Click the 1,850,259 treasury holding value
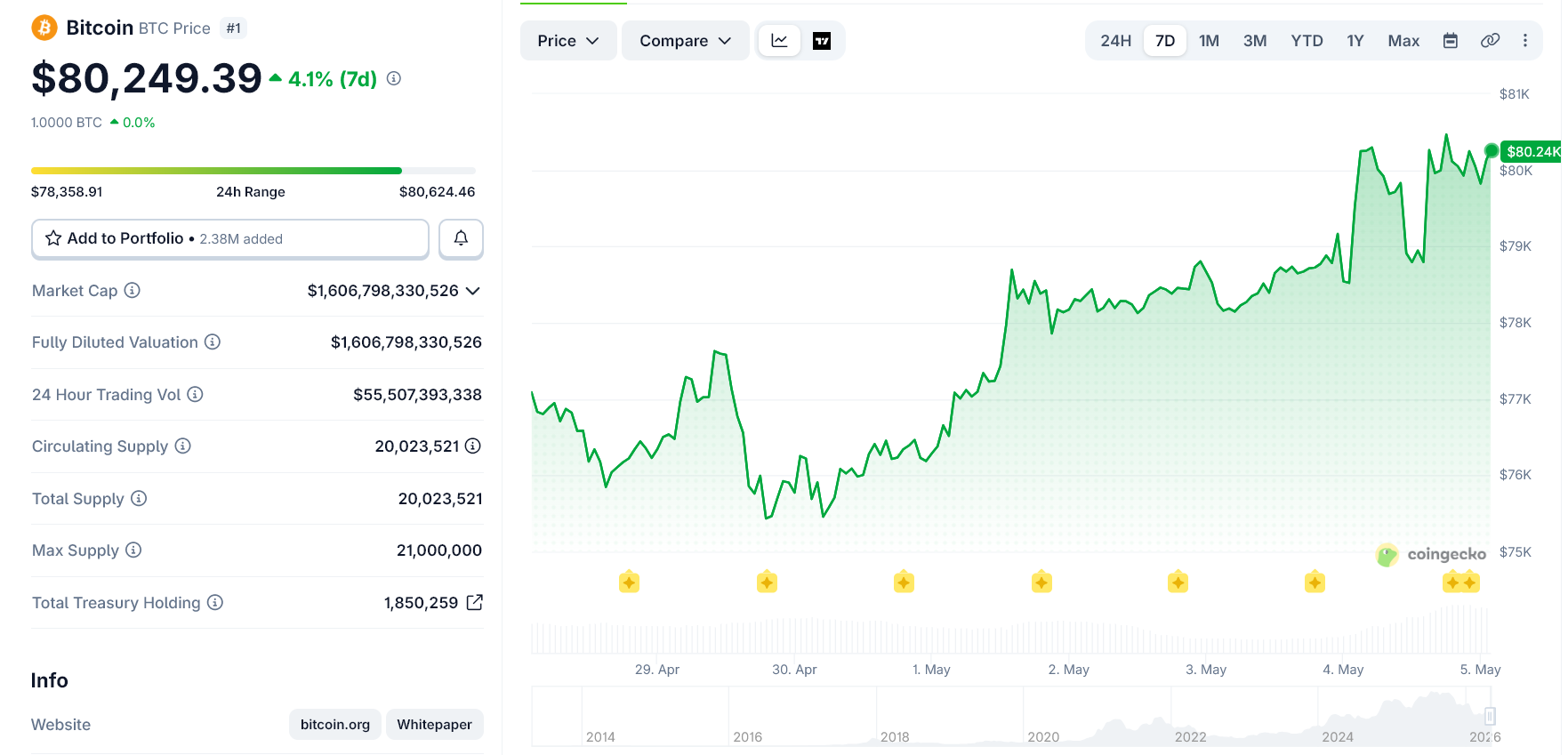The image size is (1568, 755). pyautogui.click(x=421, y=603)
